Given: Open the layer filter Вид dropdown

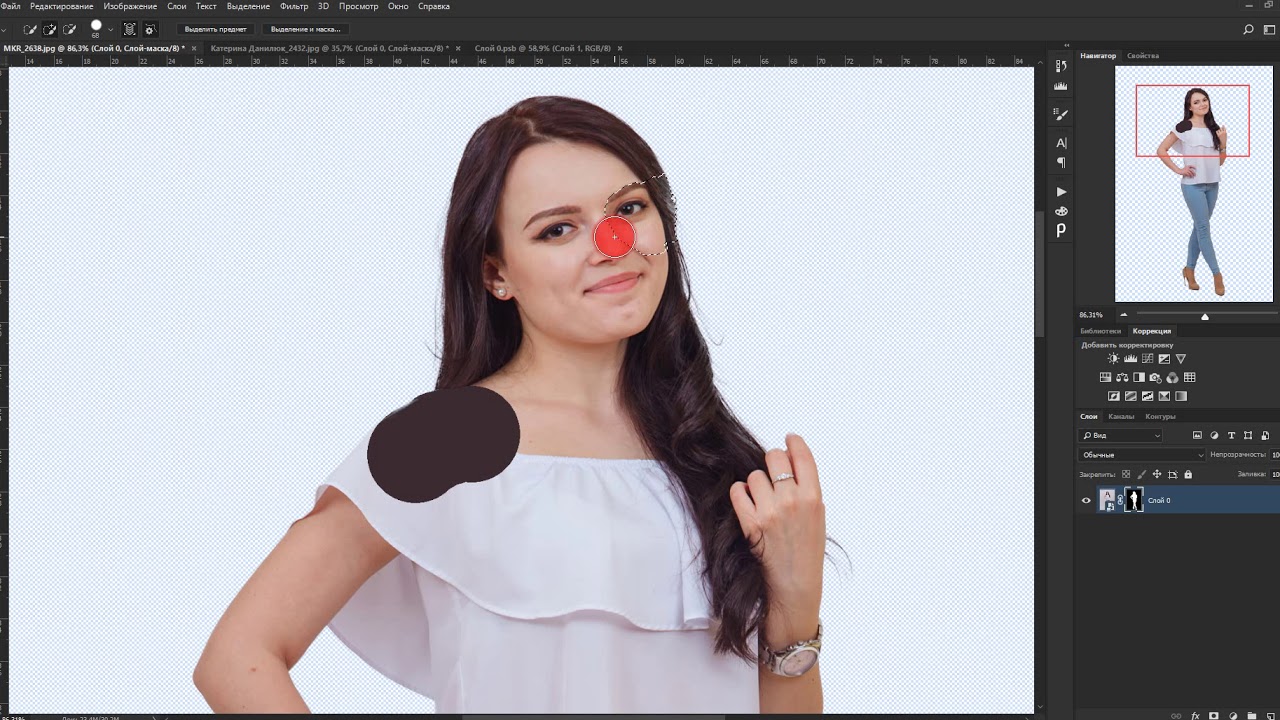Looking at the screenshot, I should [1121, 436].
